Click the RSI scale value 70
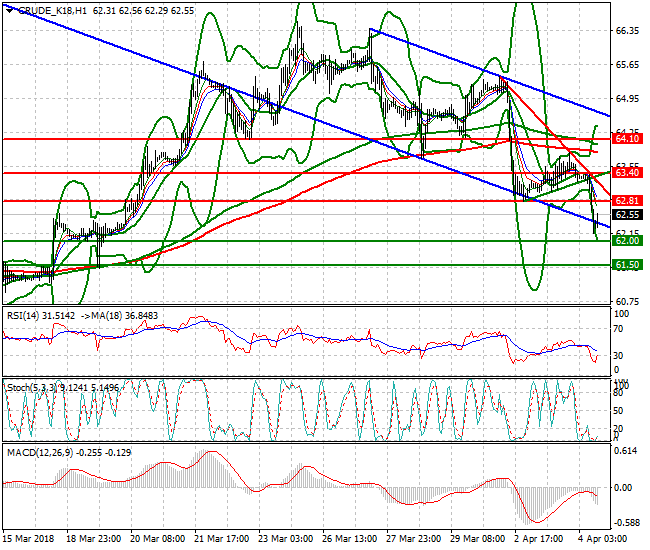Viewport: 650px width, 550px height. point(618,329)
